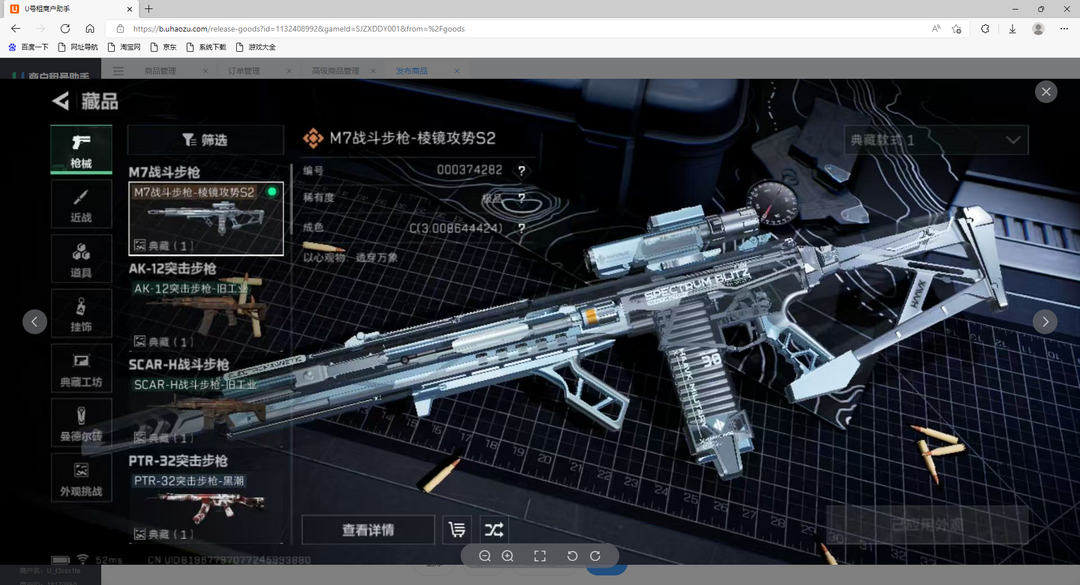The image size is (1080, 585).
Task: Expand the 典藏款式 1 dropdown
Action: pyautogui.click(x=936, y=140)
